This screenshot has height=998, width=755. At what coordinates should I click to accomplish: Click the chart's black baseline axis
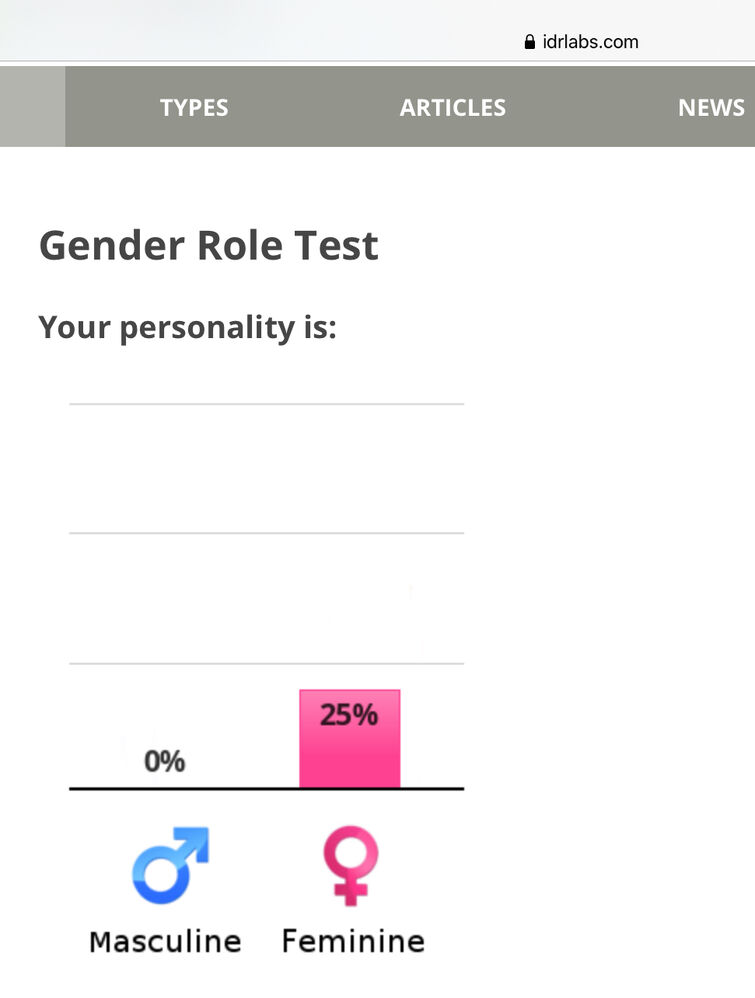(267, 789)
